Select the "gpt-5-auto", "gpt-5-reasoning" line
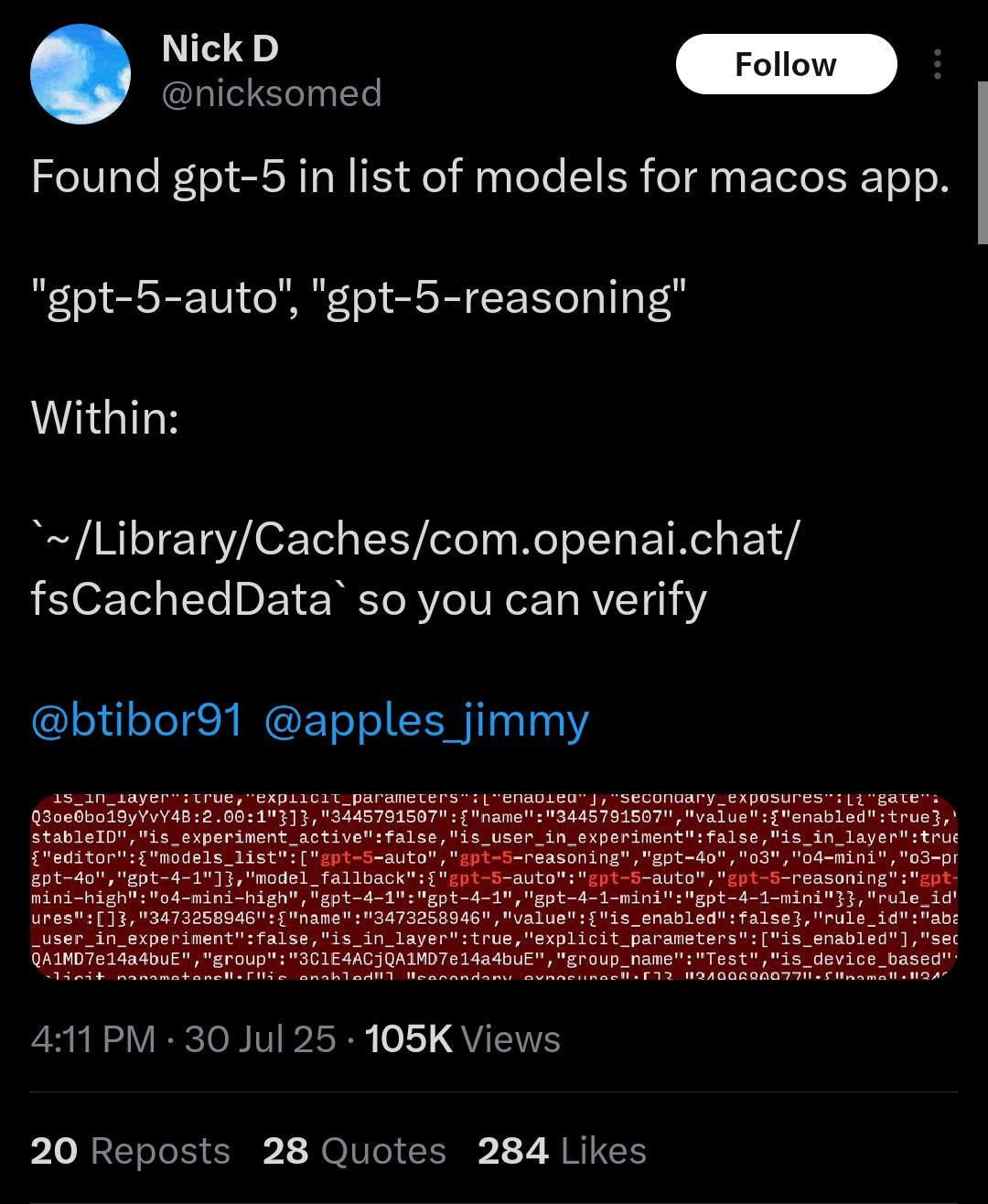 click(359, 297)
